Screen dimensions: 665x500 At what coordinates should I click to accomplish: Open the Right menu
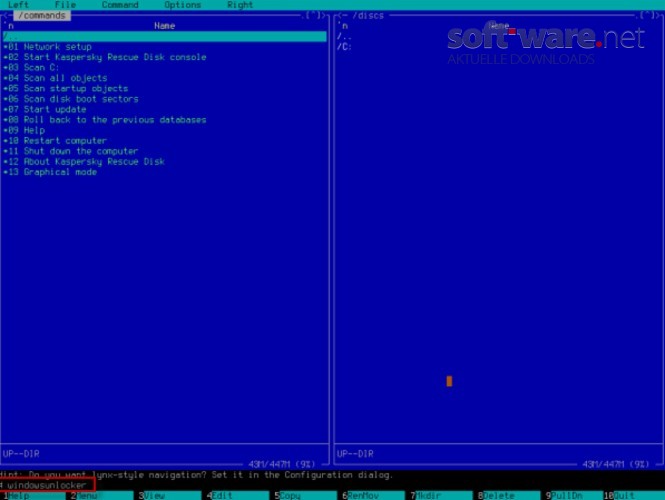pyautogui.click(x=240, y=5)
